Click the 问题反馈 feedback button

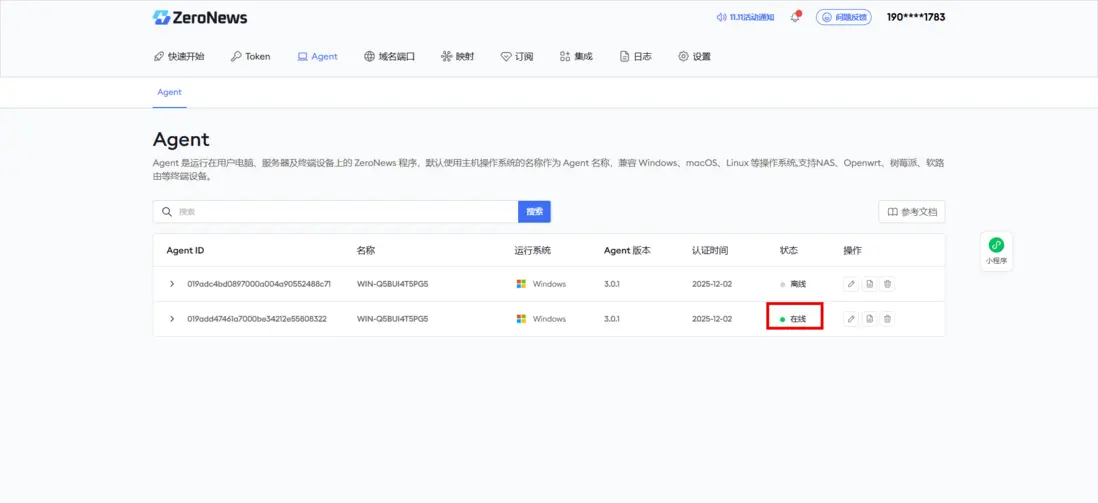pos(844,17)
